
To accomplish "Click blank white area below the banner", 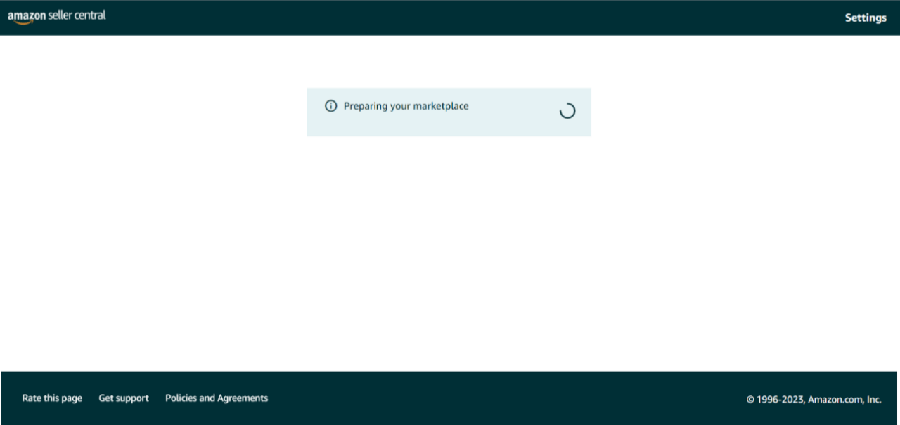I will [449, 247].
